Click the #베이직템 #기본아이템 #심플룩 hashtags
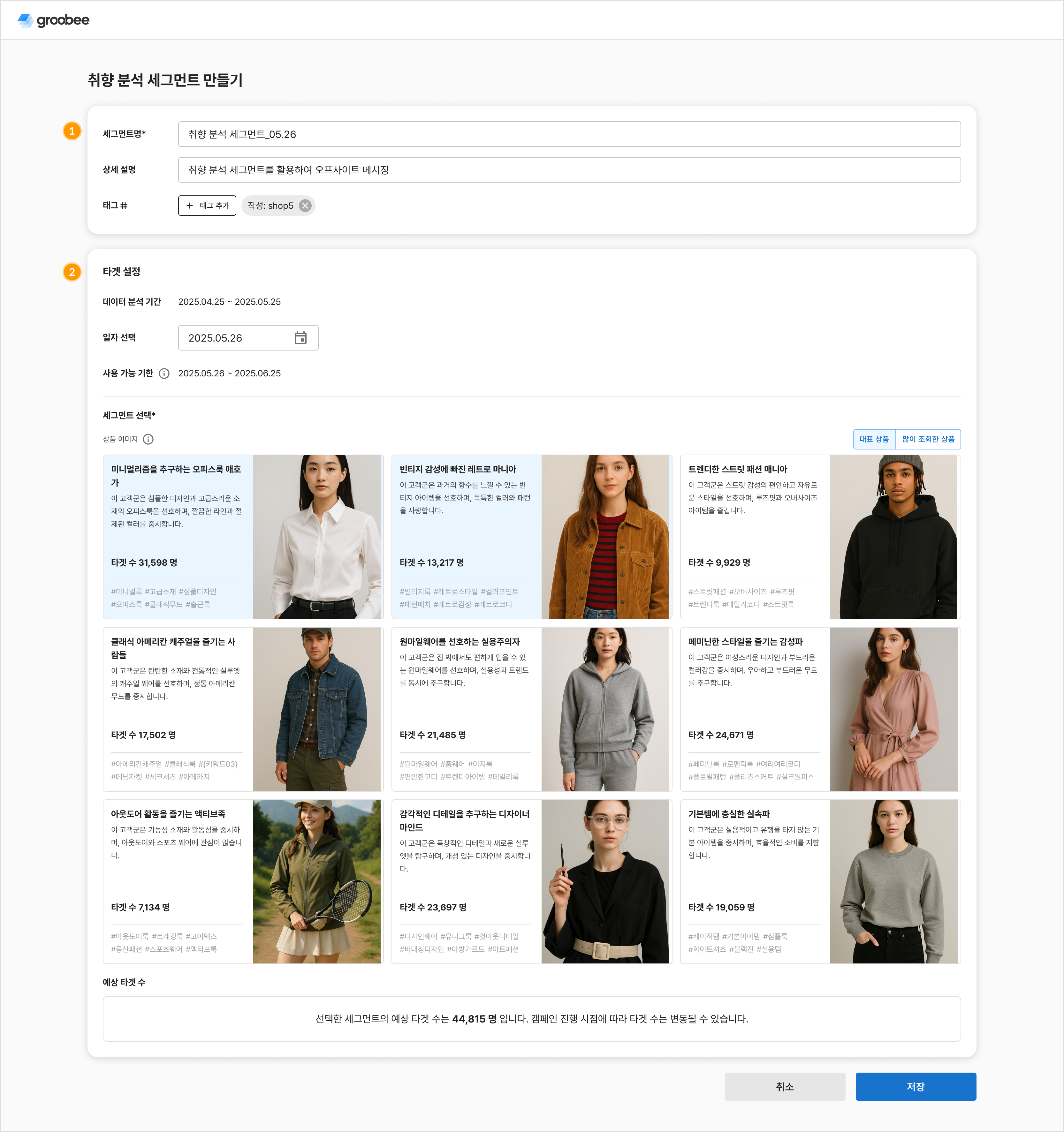 738,936
